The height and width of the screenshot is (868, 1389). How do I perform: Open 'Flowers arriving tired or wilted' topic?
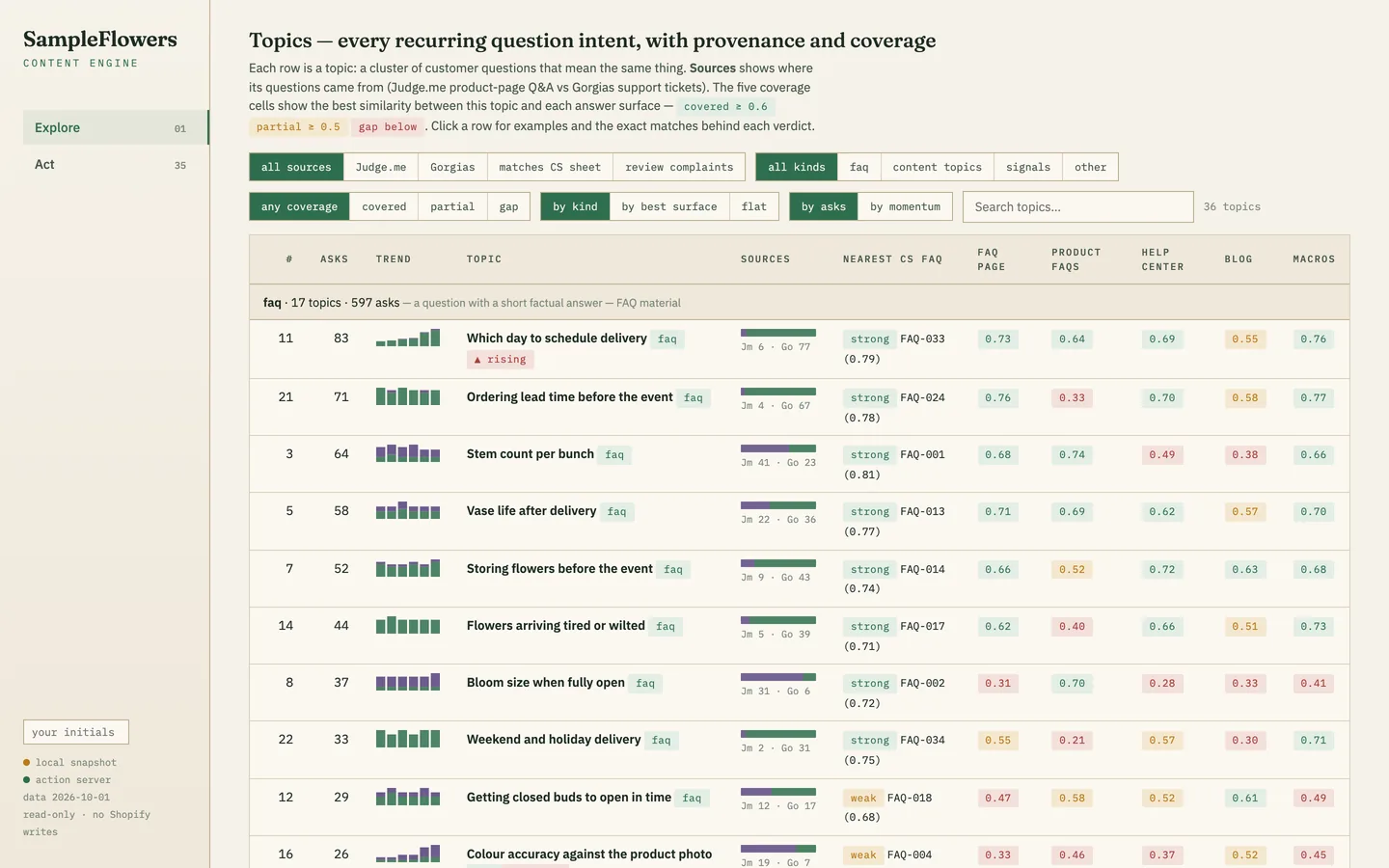[x=556, y=625]
